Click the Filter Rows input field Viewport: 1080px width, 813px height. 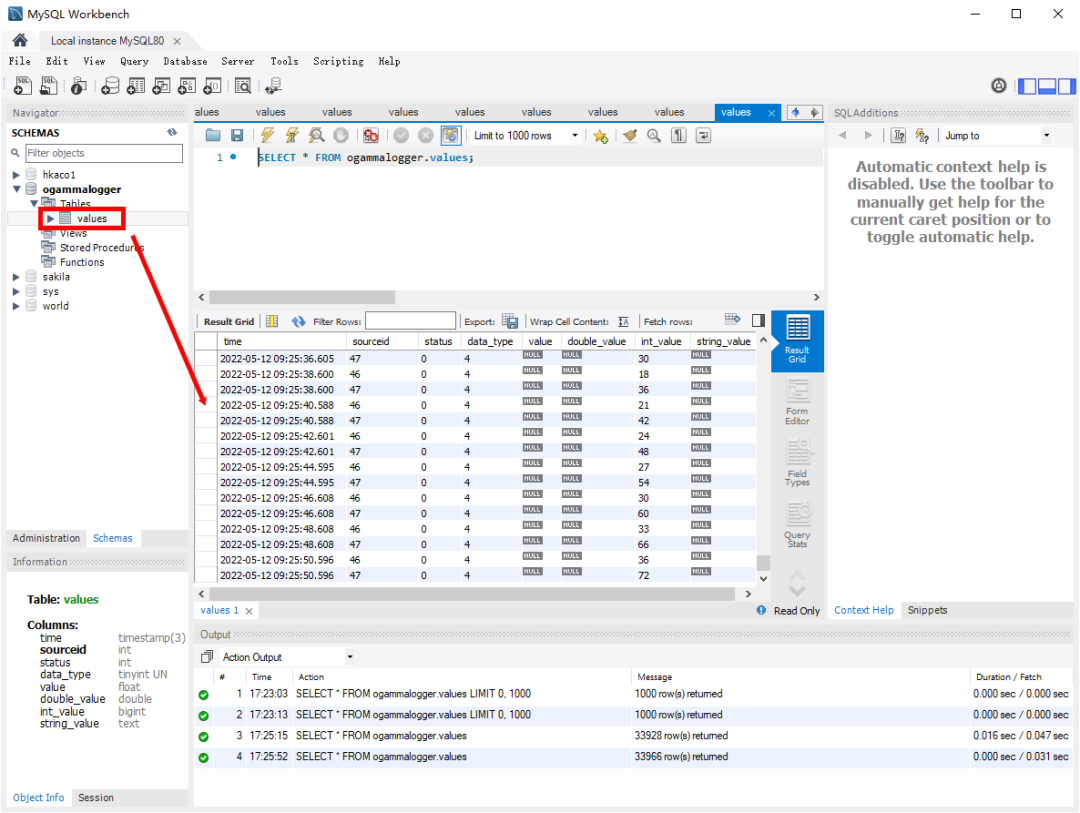(x=410, y=321)
